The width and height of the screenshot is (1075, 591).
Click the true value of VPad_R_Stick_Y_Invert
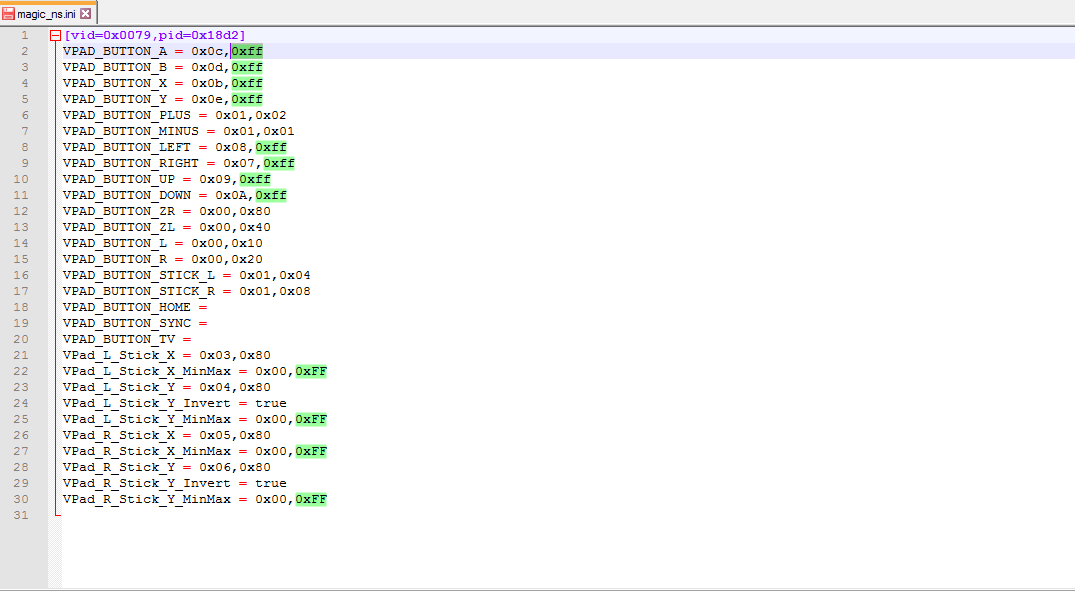click(271, 483)
